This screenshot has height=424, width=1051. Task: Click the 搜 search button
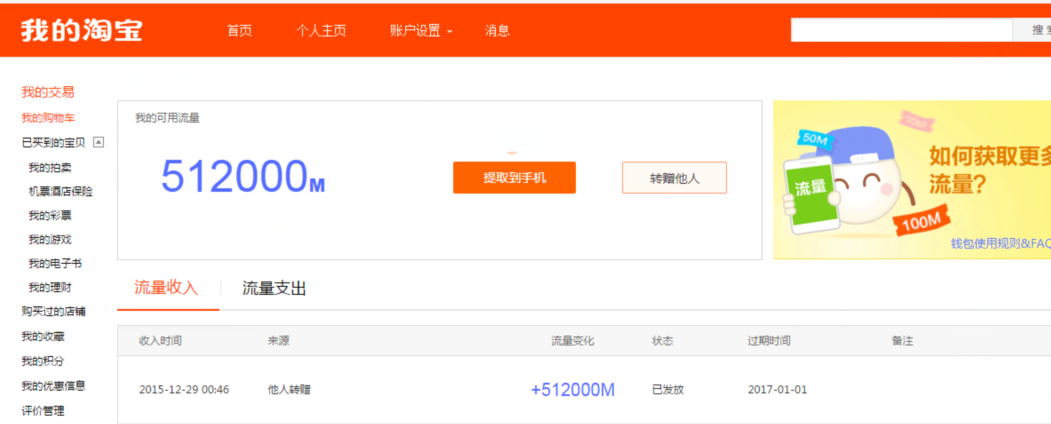(x=1032, y=30)
